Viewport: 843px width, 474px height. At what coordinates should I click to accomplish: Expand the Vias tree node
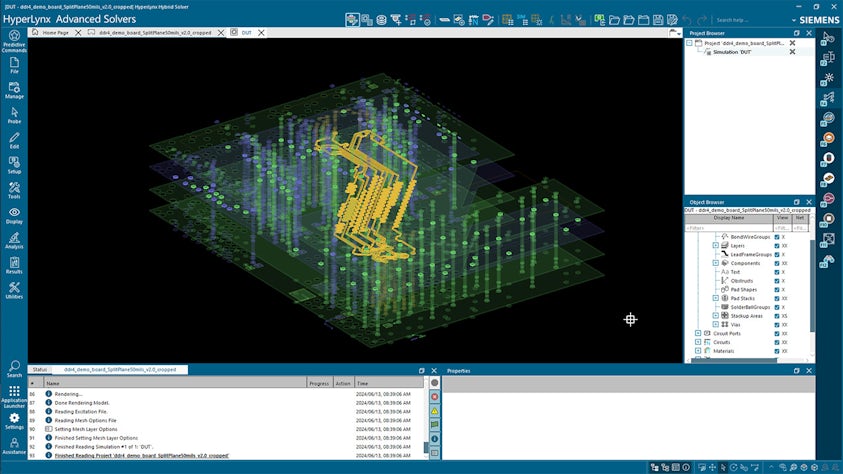[716, 325]
